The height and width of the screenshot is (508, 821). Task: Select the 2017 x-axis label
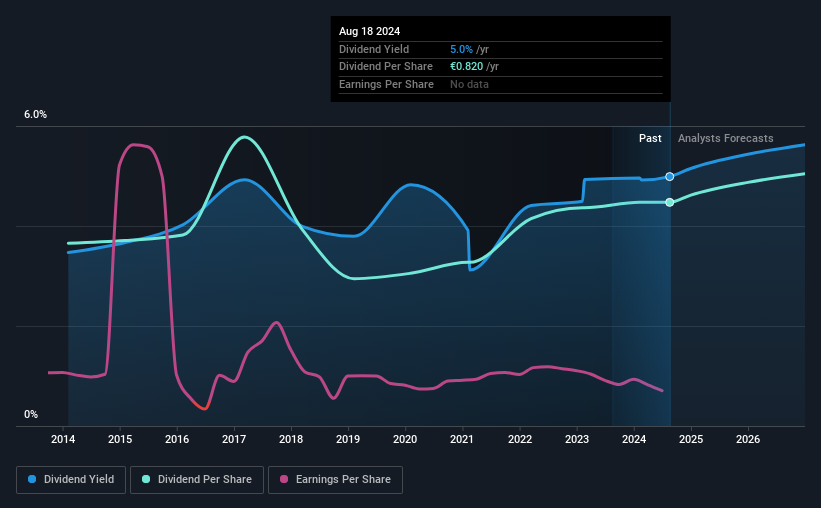(234, 439)
